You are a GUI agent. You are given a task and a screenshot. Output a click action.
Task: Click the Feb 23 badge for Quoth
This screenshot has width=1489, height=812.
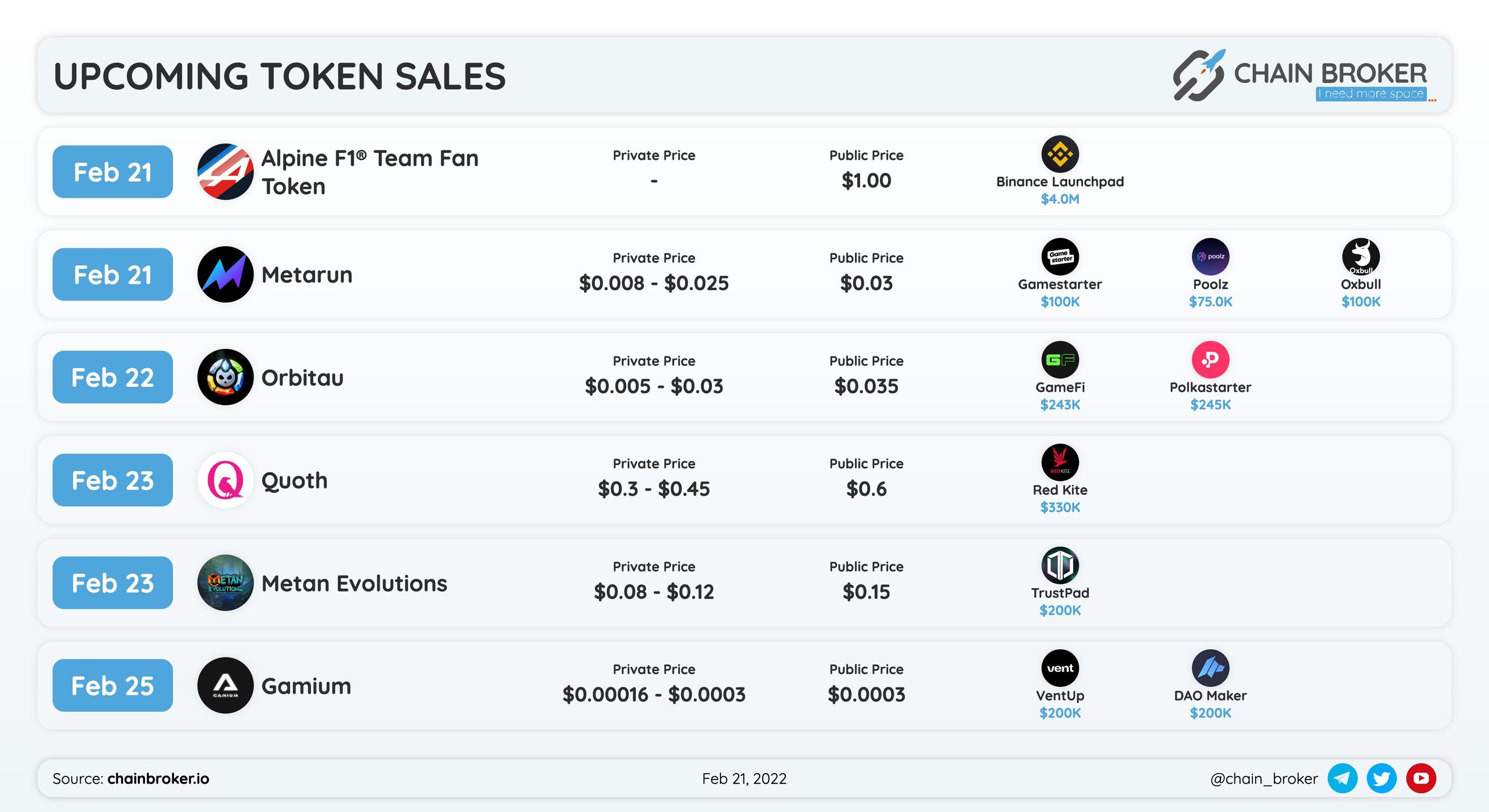113,480
